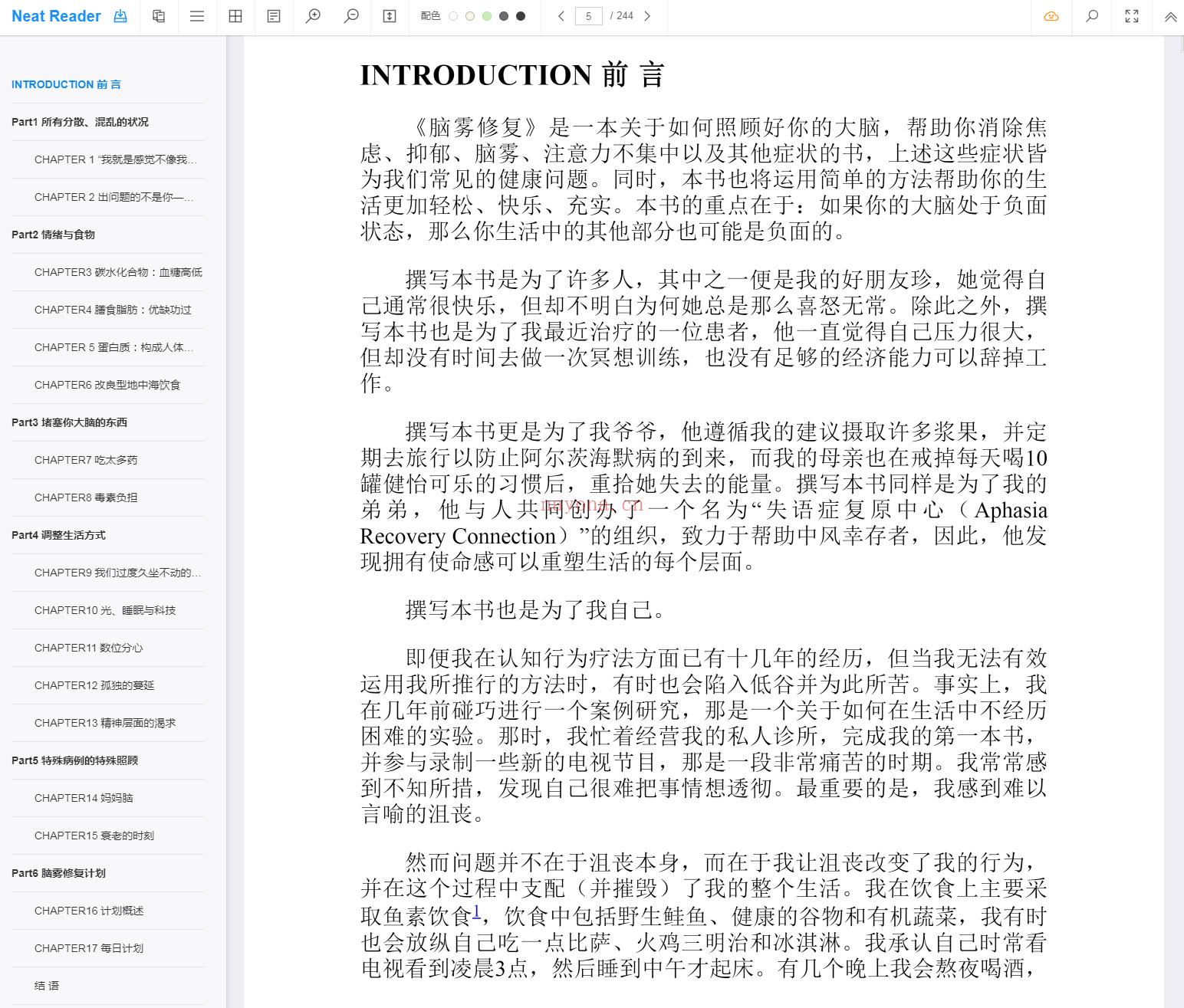Image resolution: width=1184 pixels, height=1008 pixels.
Task: Select Part5 特殊病例的特殊照顾
Action: point(74,760)
